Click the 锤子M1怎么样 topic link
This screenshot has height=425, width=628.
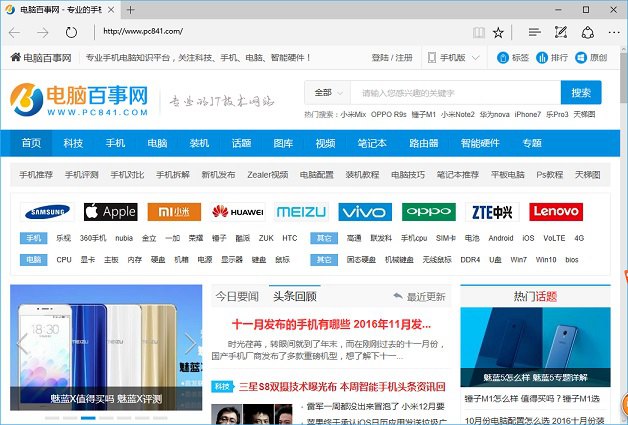pos(532,399)
